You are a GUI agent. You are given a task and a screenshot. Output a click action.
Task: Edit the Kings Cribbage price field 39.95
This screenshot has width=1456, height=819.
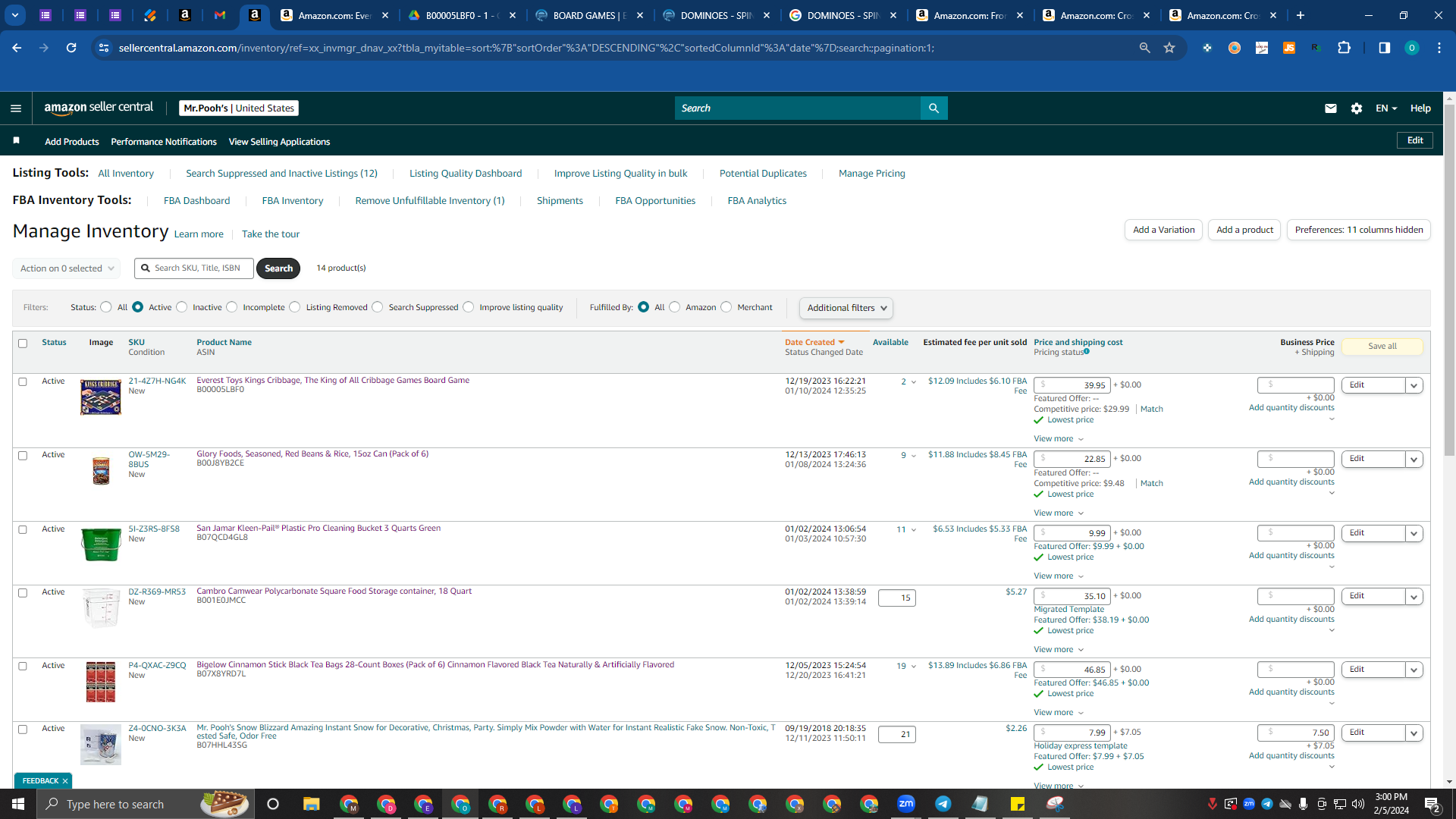coord(1072,385)
